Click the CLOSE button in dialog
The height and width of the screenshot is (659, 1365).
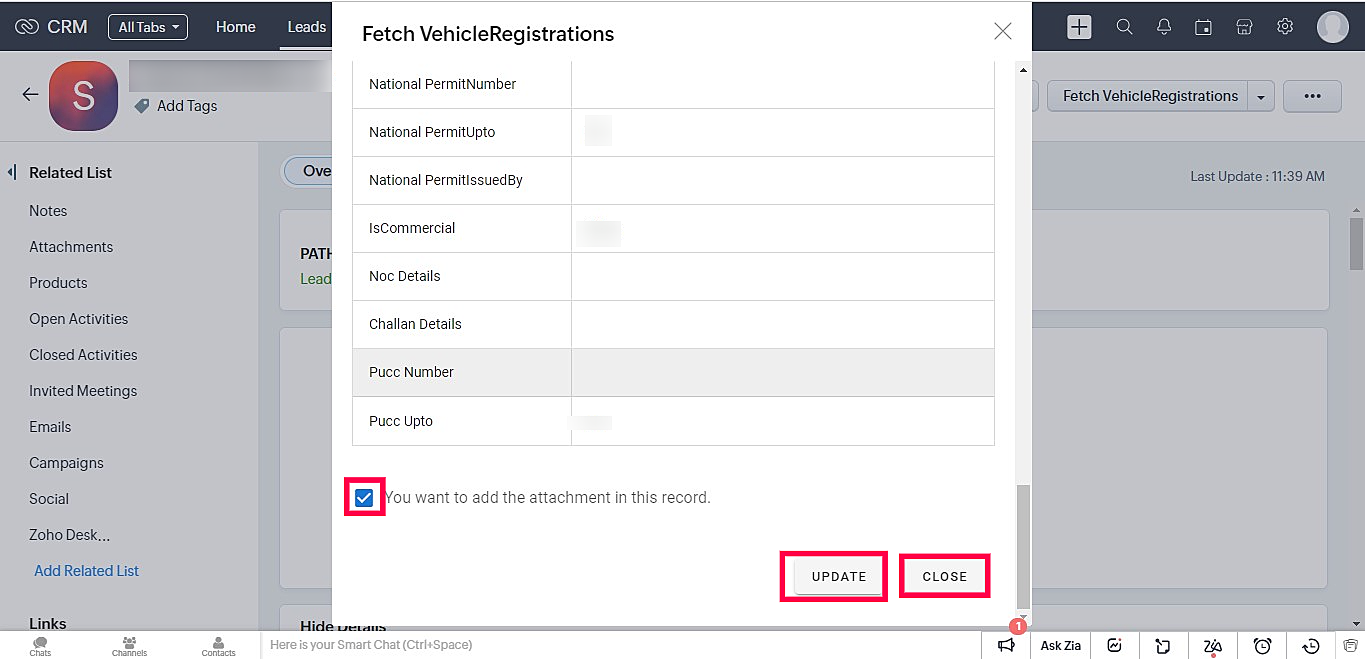[945, 577]
